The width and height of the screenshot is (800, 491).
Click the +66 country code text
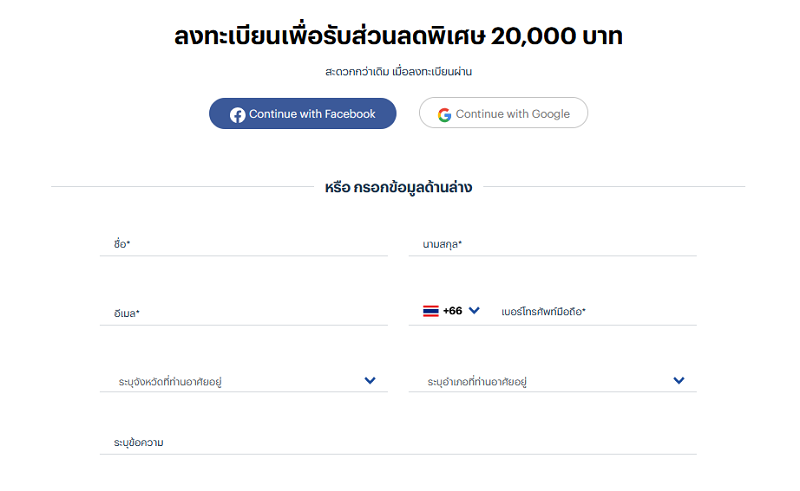click(x=452, y=311)
